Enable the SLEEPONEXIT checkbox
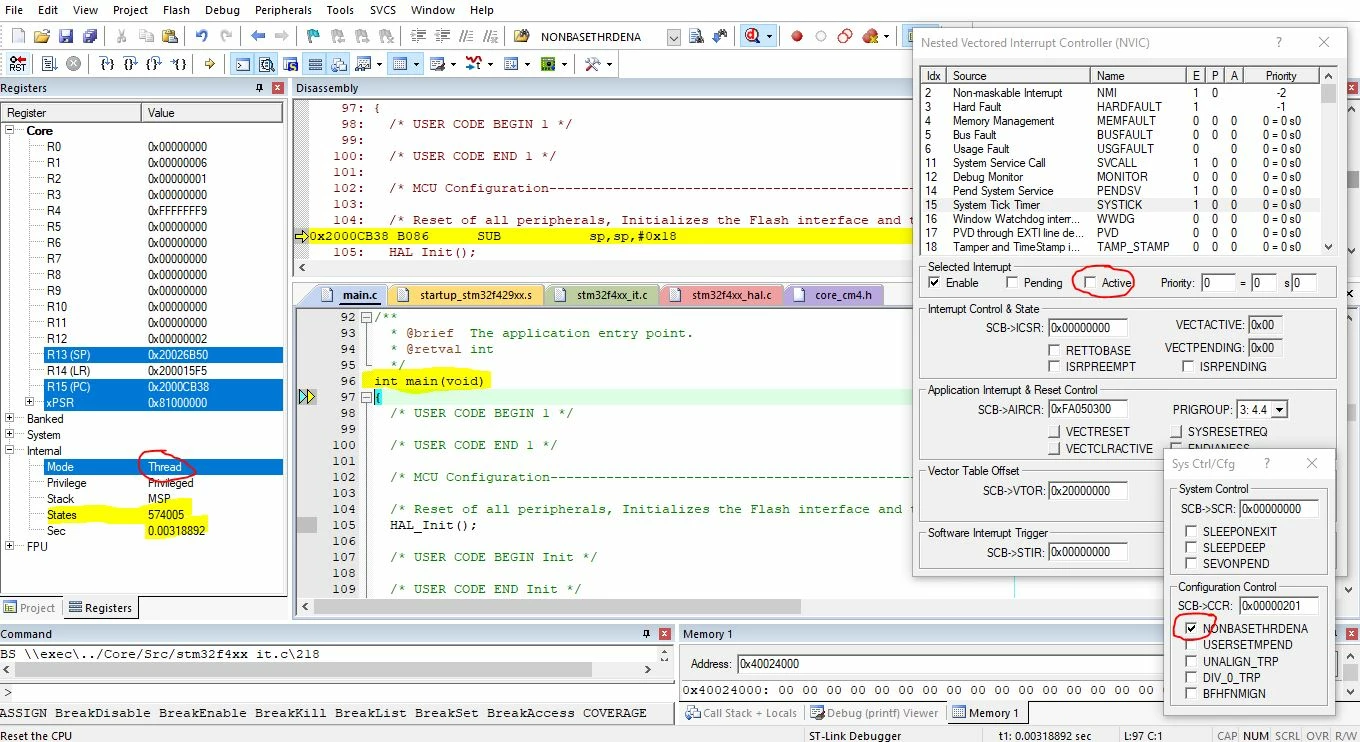The image size is (1360, 742). tap(1191, 531)
